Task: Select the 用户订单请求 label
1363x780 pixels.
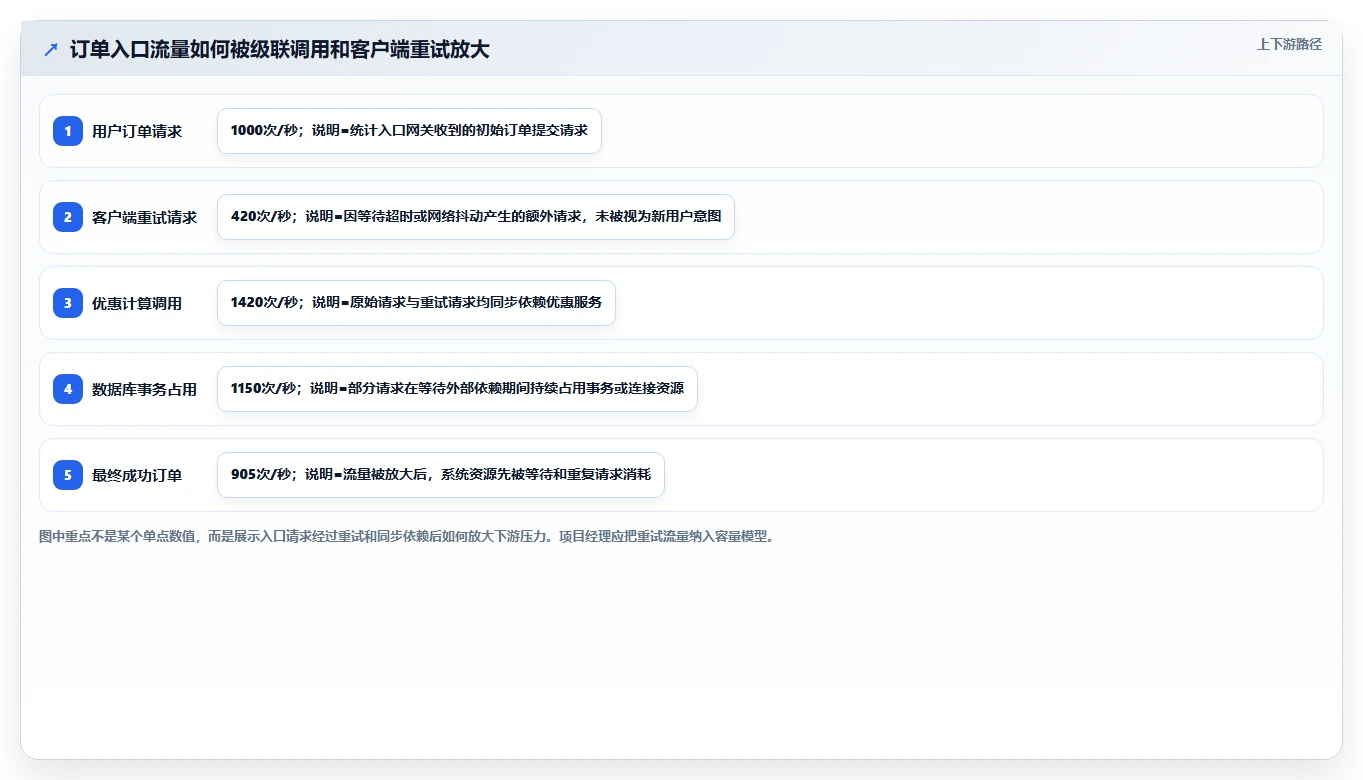Action: (x=137, y=131)
